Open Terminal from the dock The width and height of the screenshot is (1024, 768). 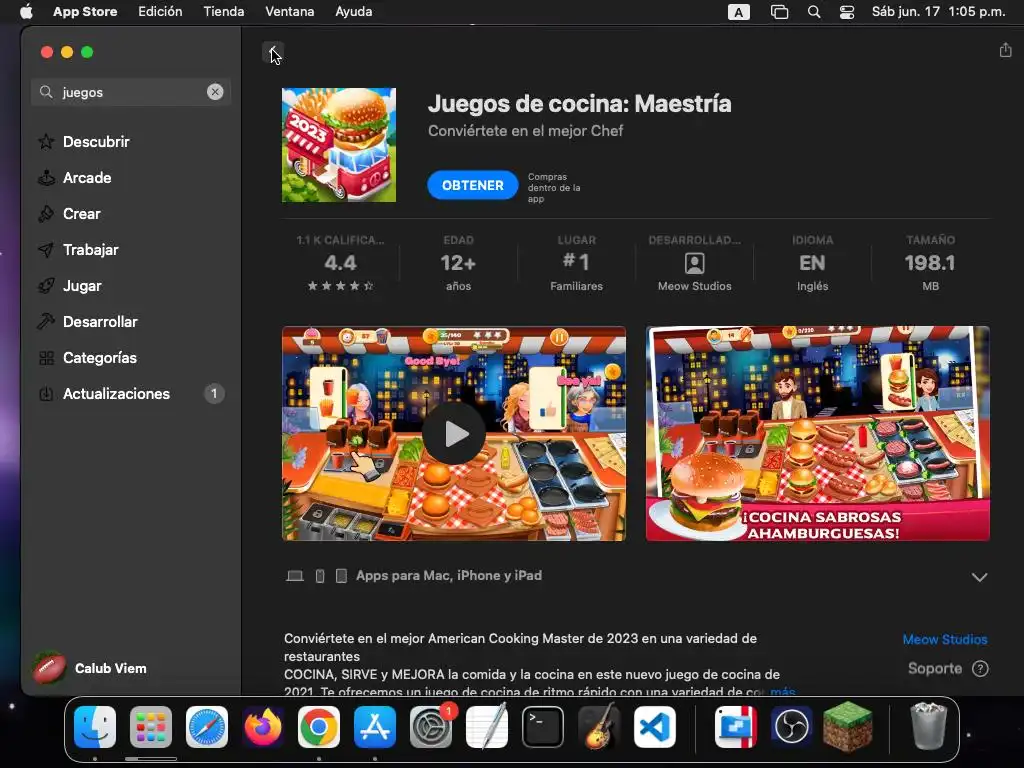pyautogui.click(x=543, y=727)
